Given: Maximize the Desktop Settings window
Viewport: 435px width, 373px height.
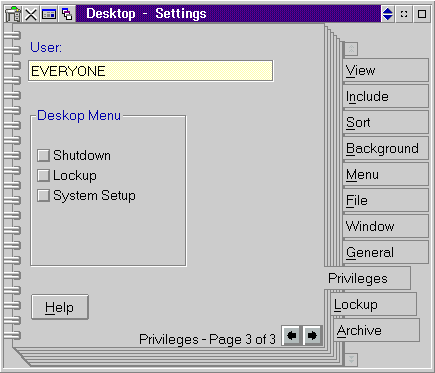Looking at the screenshot, I should 422,14.
